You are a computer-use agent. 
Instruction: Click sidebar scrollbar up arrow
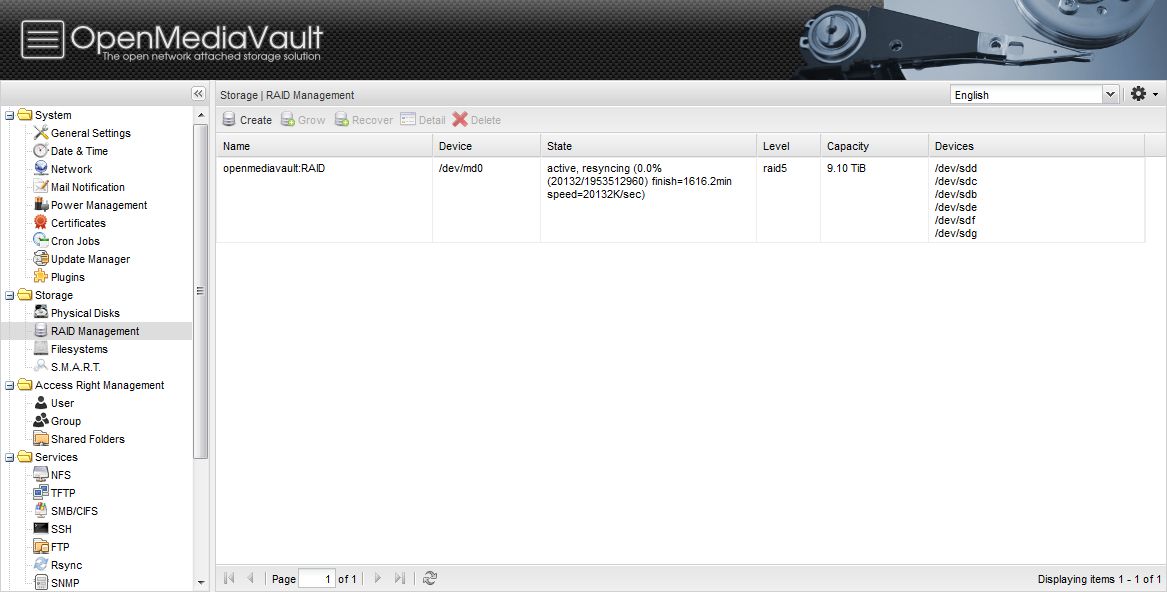[201, 115]
